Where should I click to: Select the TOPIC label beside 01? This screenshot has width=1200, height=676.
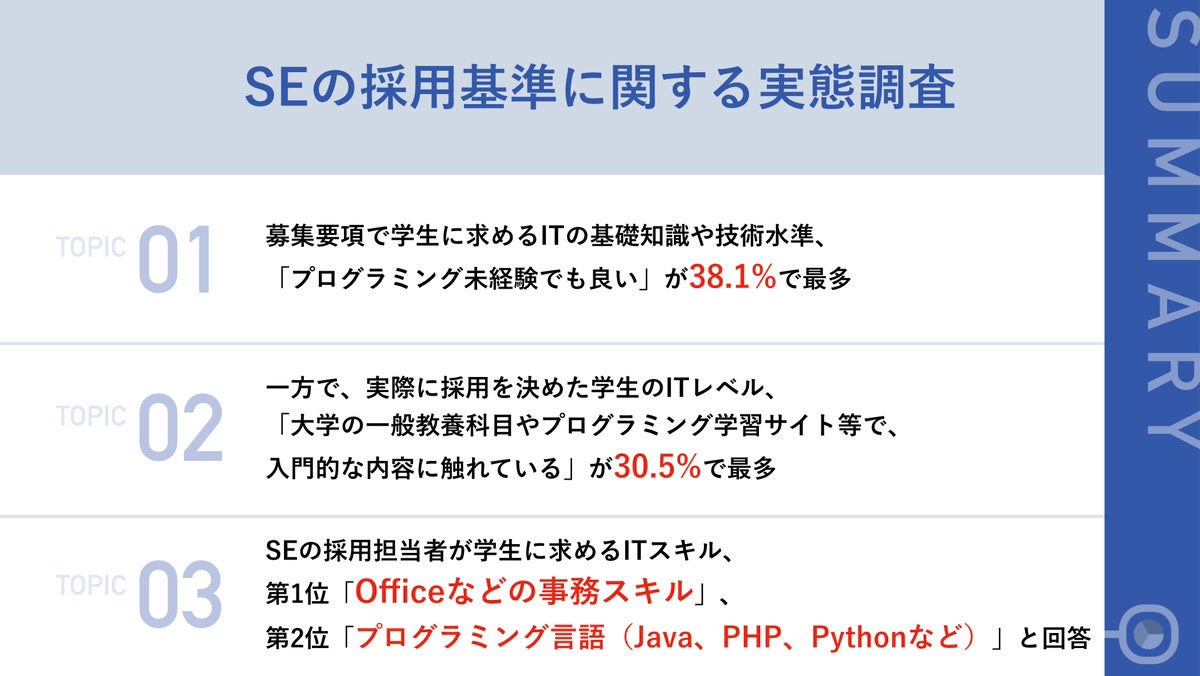pos(90,248)
